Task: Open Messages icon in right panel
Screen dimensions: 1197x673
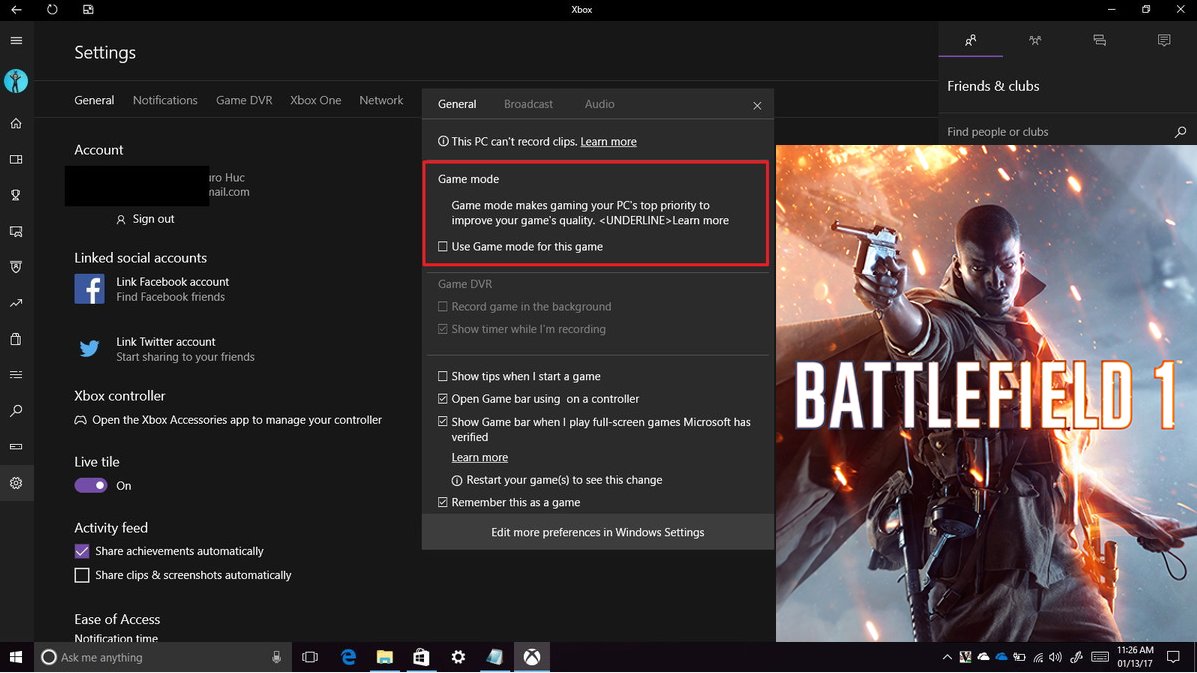Action: (1099, 41)
